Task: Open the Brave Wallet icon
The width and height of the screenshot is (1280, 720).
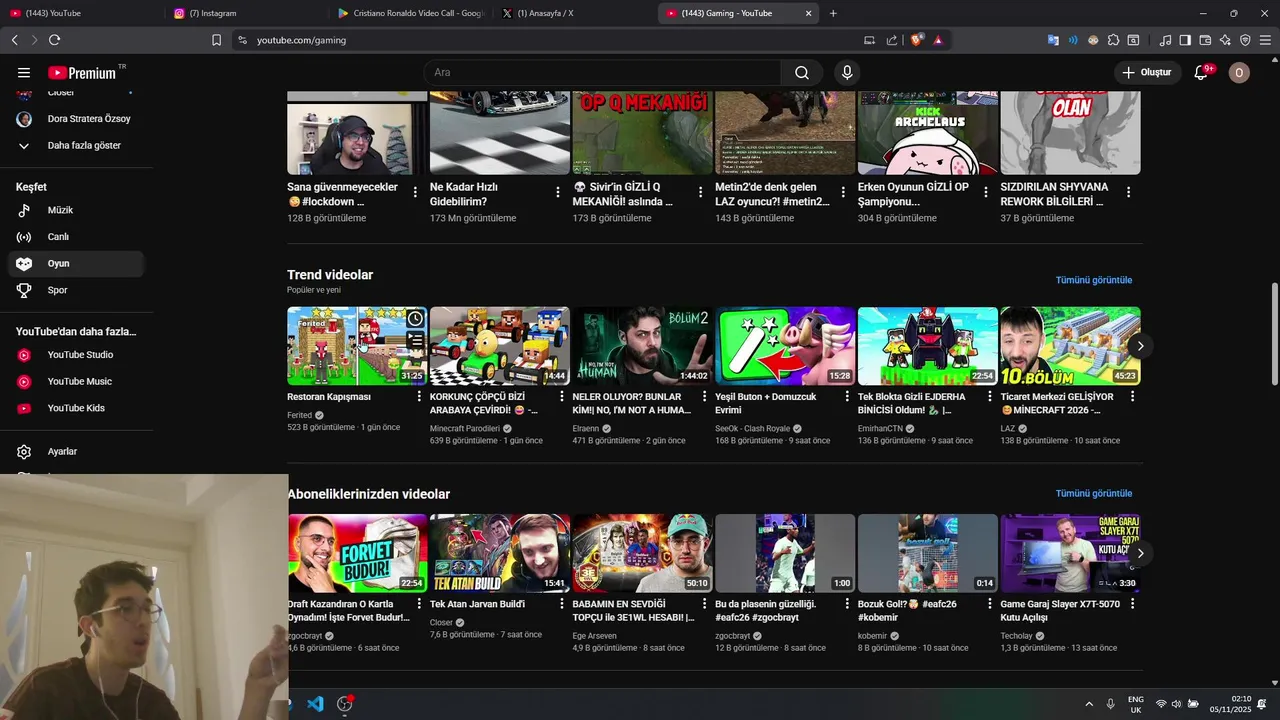Action: pos(1205,40)
